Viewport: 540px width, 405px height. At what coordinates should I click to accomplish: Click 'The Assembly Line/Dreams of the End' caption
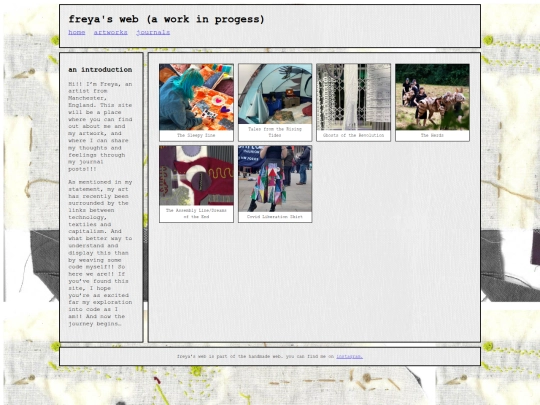[x=196, y=214]
